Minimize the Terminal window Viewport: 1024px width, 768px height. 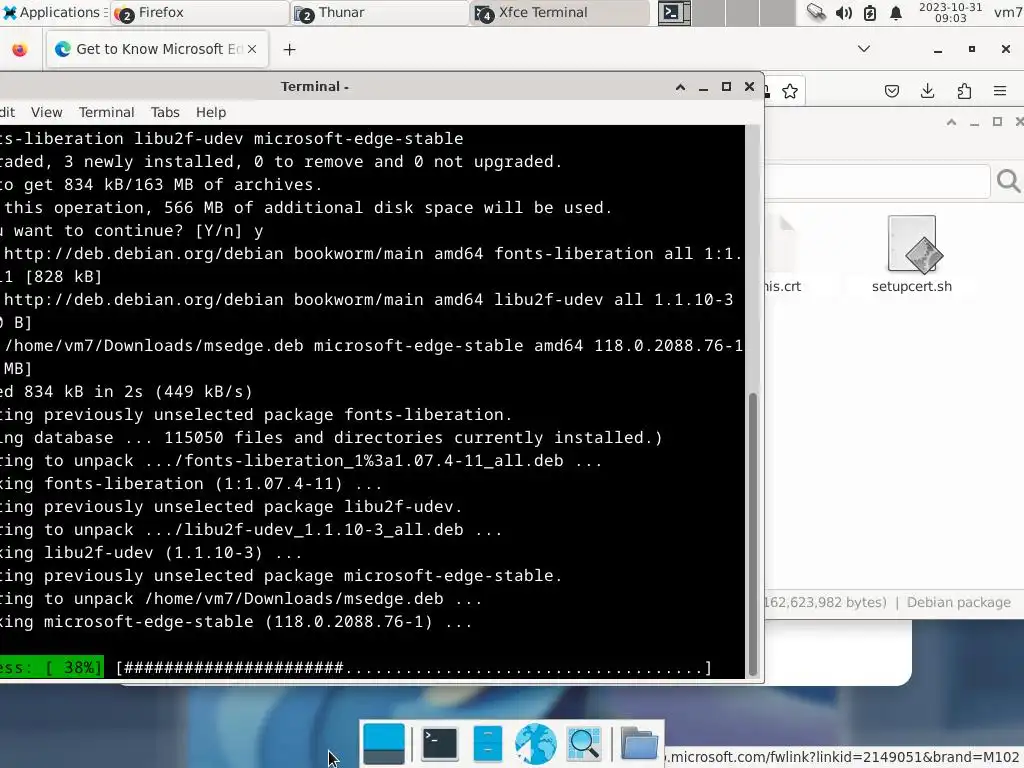click(x=703, y=87)
